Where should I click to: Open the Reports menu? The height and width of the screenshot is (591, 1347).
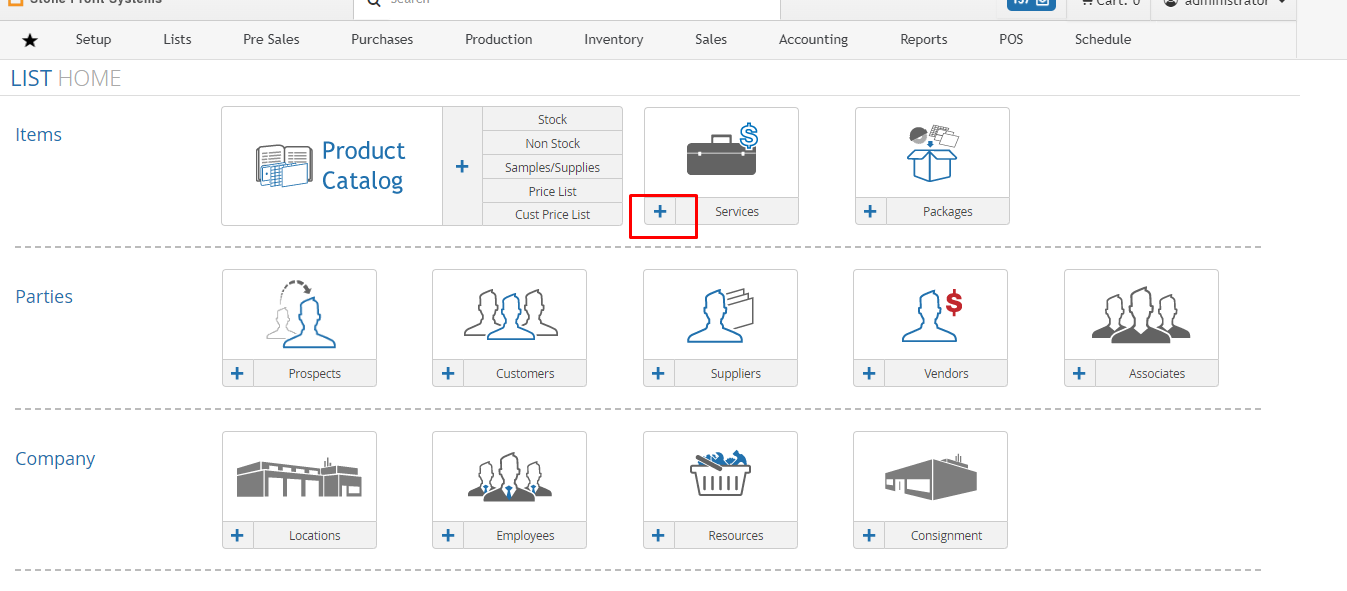pyautogui.click(x=924, y=39)
